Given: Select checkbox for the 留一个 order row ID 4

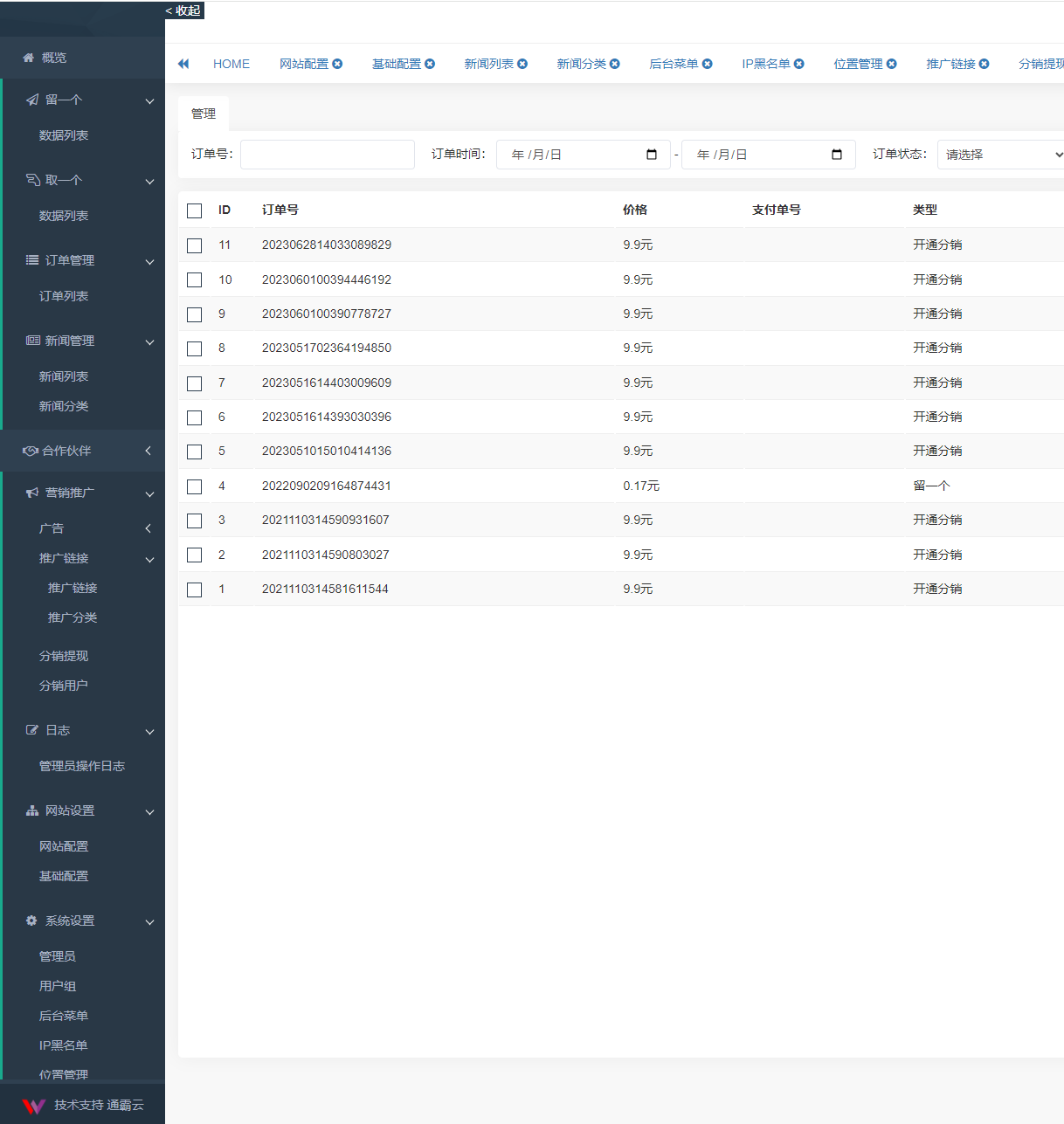Looking at the screenshot, I should tap(195, 486).
